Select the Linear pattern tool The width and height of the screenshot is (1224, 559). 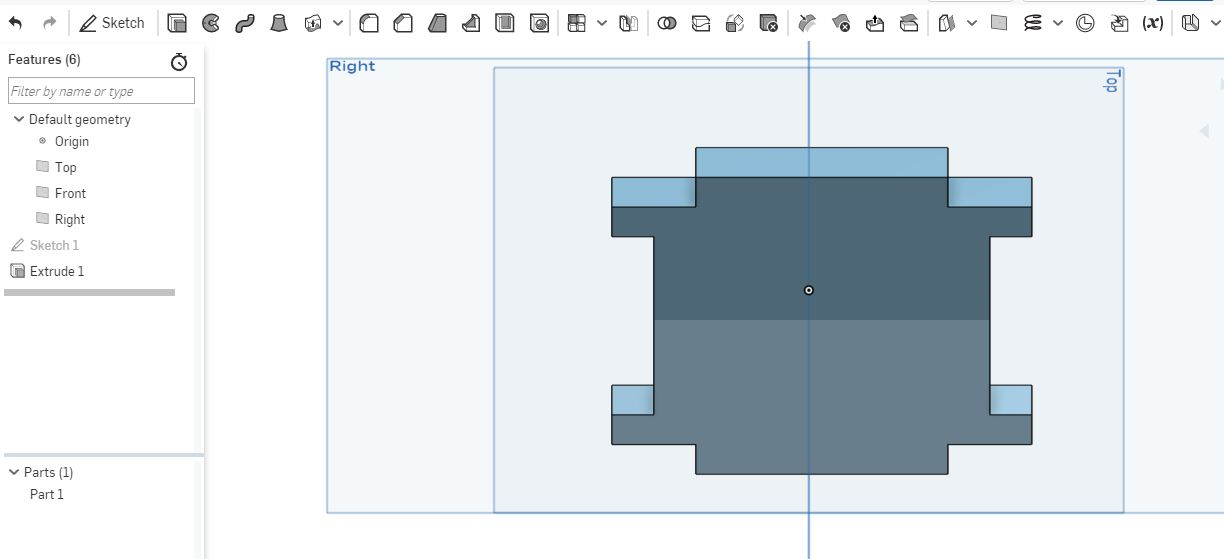pos(576,23)
